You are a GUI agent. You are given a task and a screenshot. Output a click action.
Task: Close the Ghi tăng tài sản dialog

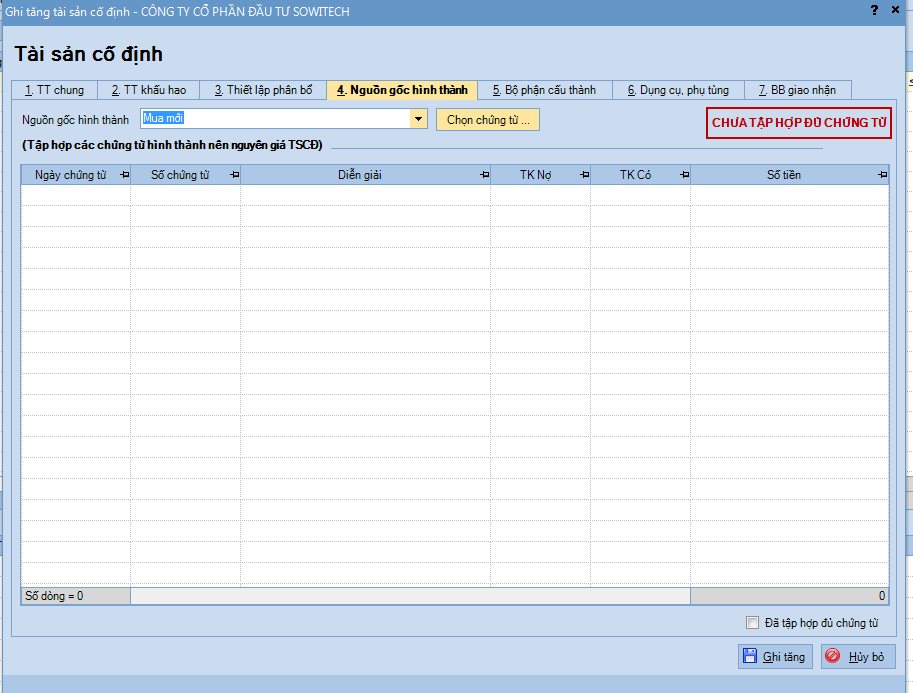896,10
